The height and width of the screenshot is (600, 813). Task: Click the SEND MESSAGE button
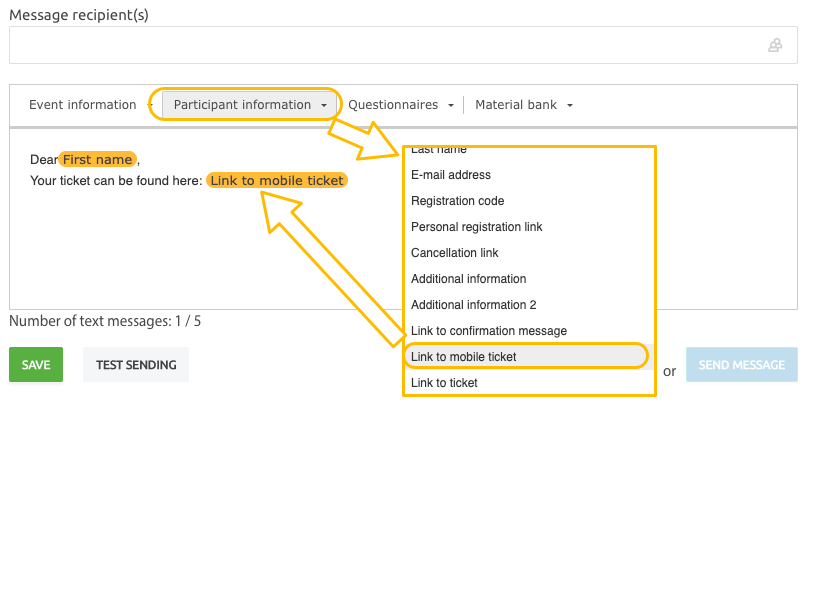tap(741, 365)
